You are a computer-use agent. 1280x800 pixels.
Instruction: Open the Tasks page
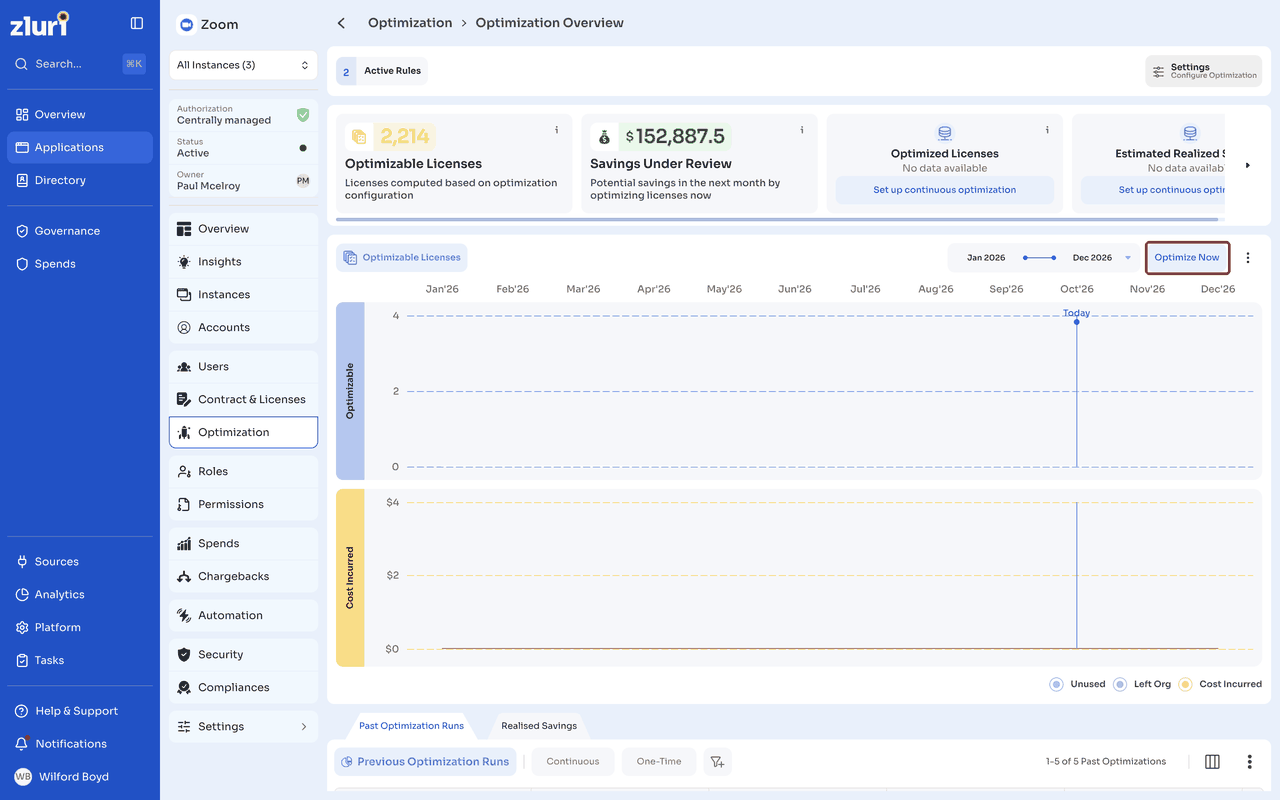point(80,660)
